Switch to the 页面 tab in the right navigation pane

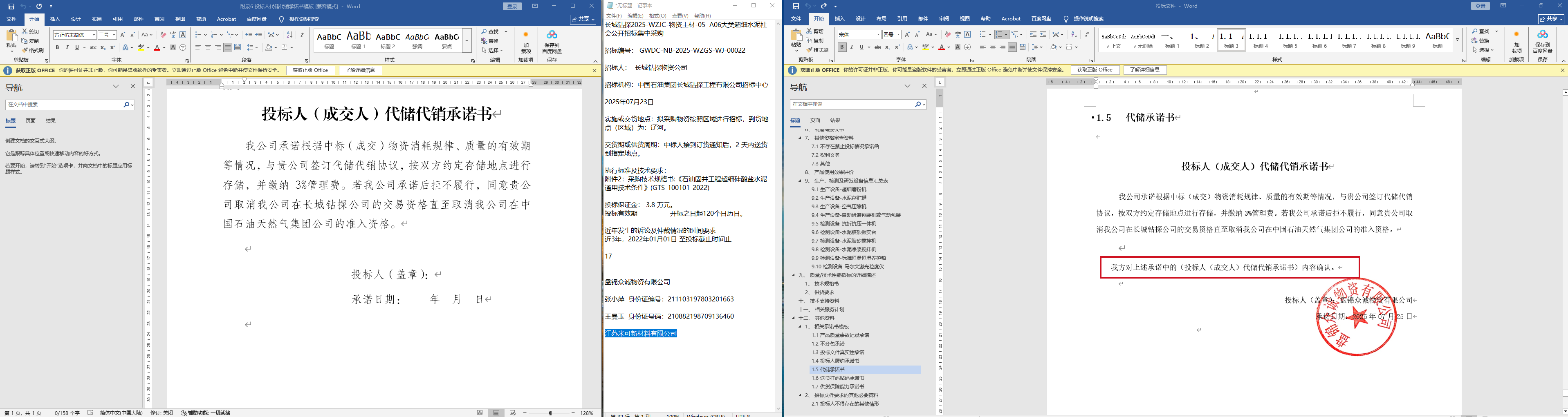pos(815,120)
